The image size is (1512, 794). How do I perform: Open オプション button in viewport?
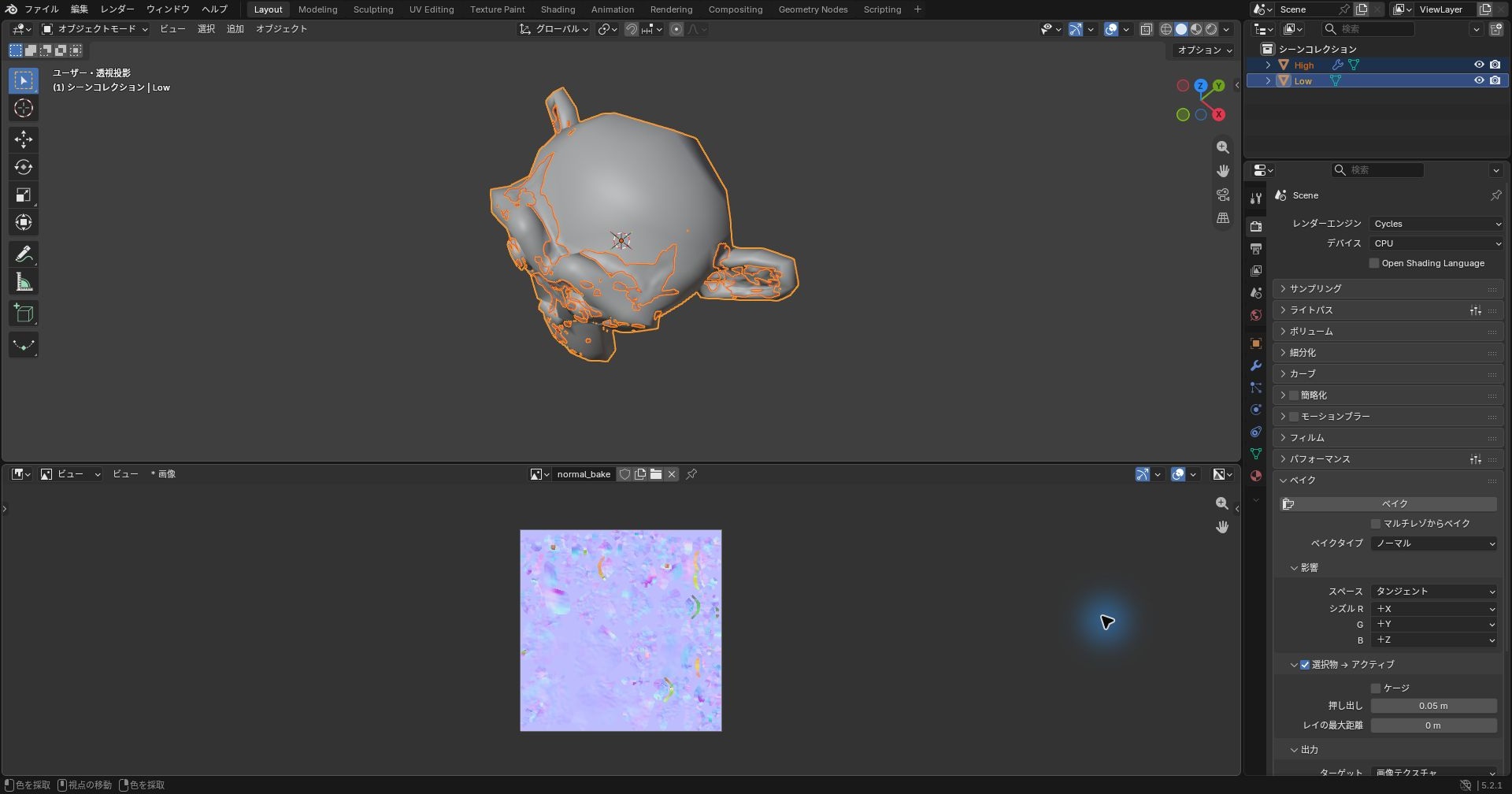[1204, 50]
